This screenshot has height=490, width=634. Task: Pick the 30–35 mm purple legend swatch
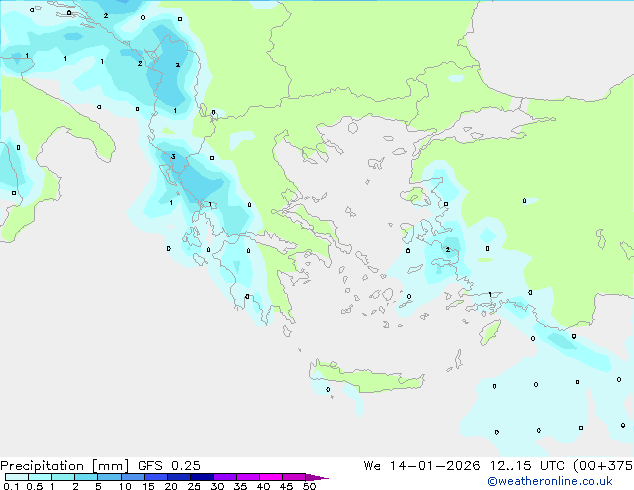pos(225,477)
